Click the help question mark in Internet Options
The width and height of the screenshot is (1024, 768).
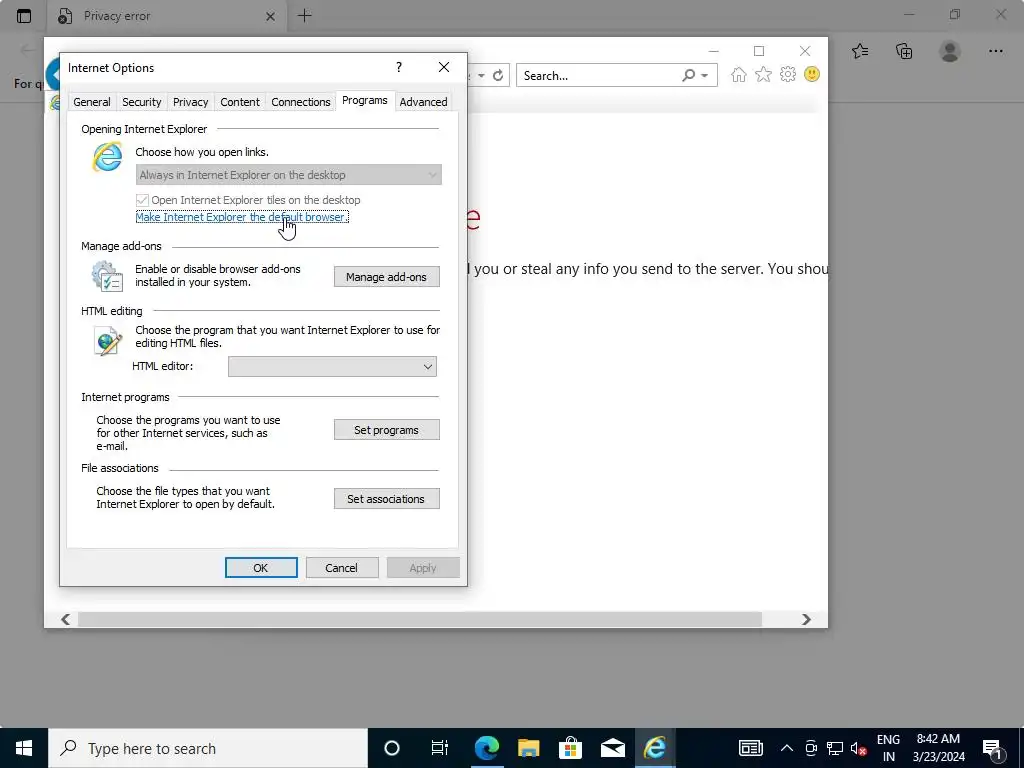pyautogui.click(x=398, y=67)
